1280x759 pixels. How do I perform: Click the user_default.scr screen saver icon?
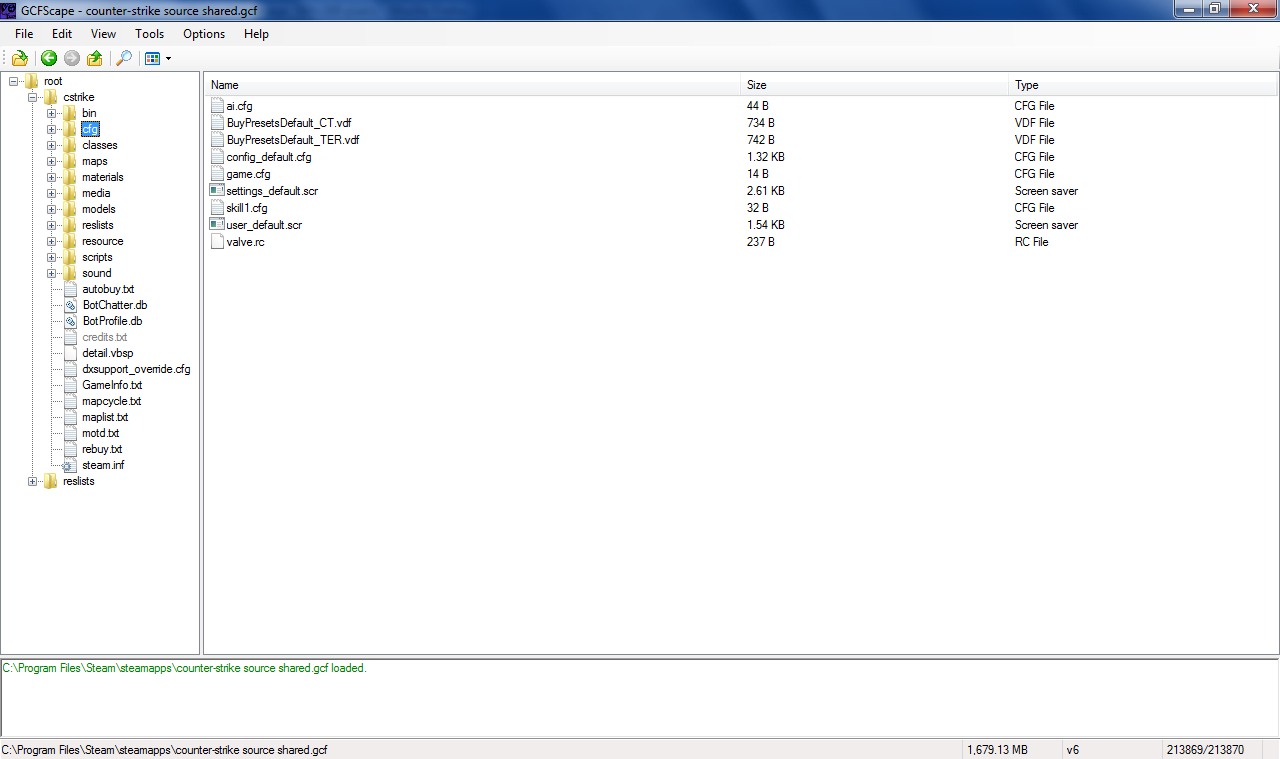pos(217,224)
